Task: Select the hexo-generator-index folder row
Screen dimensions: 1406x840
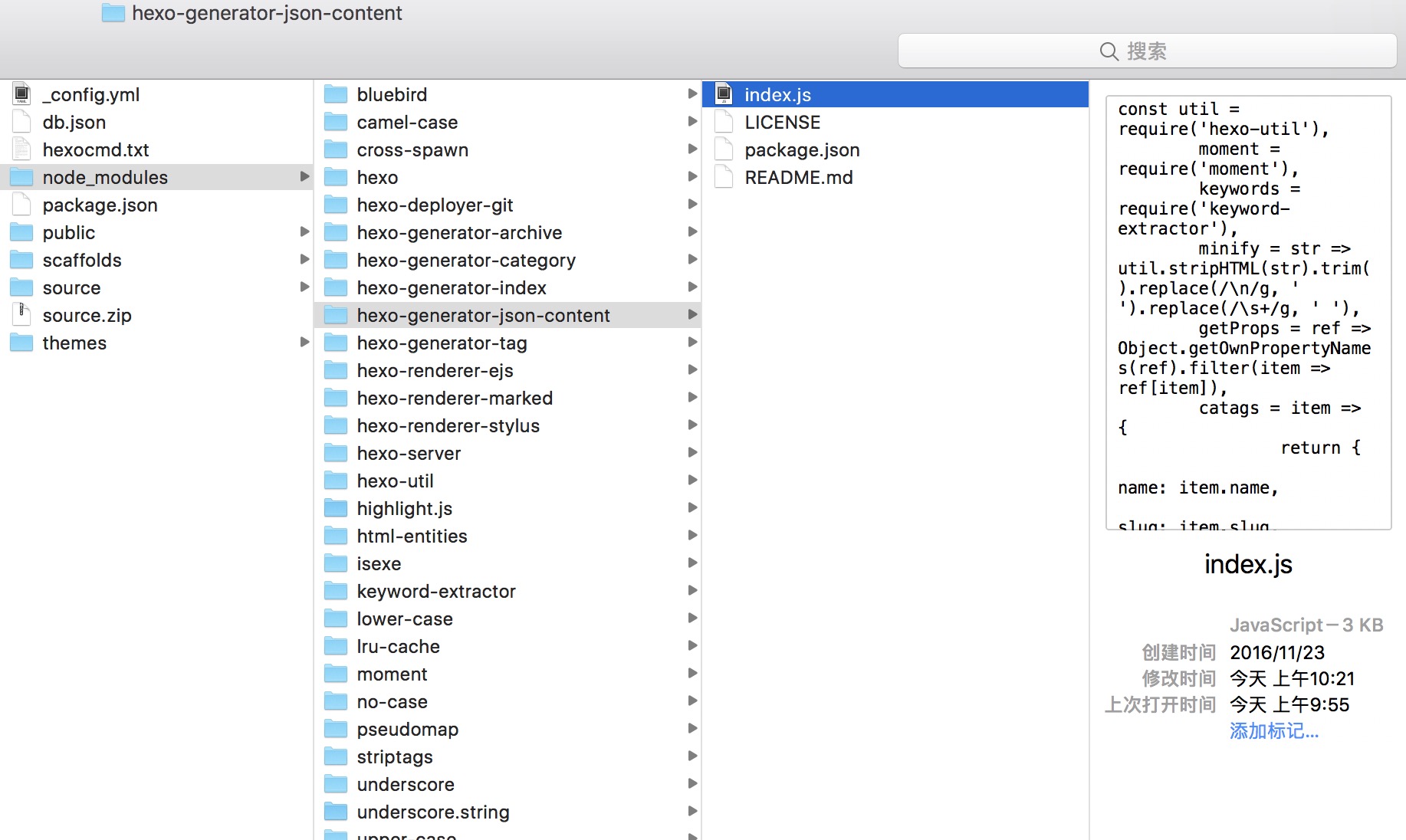Action: [x=508, y=287]
